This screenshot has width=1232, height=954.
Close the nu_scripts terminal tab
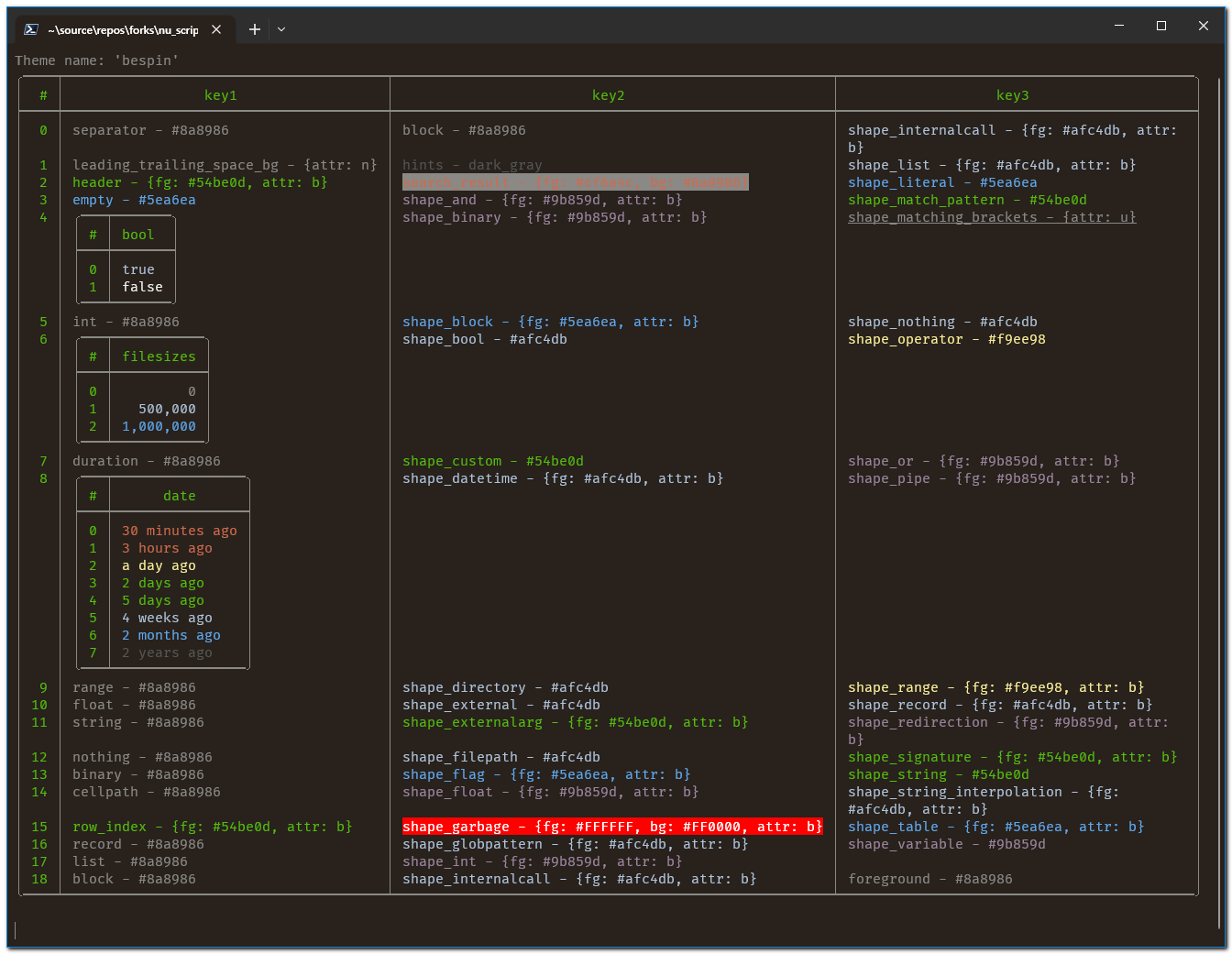tap(216, 29)
